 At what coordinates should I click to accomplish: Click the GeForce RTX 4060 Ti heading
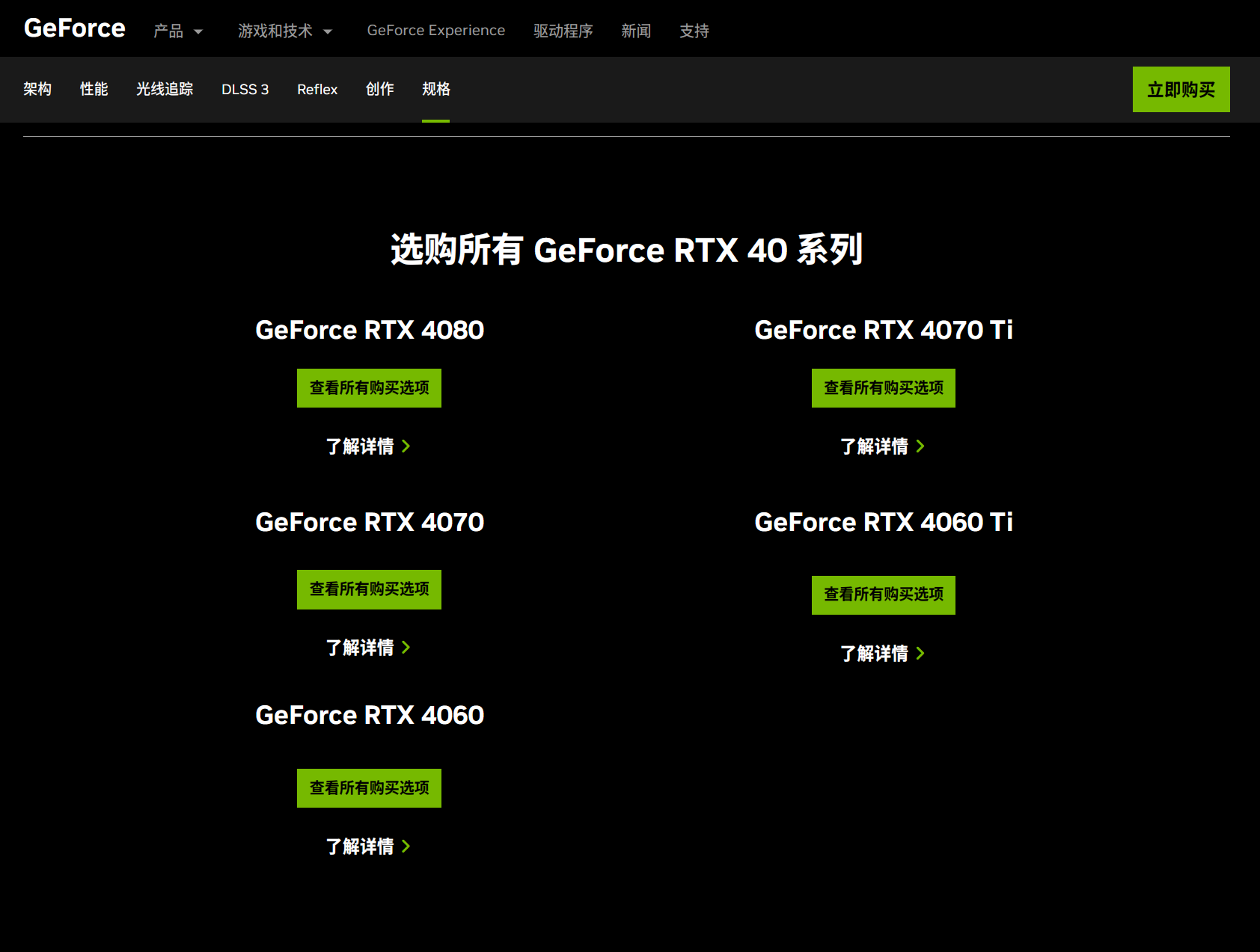coord(884,522)
